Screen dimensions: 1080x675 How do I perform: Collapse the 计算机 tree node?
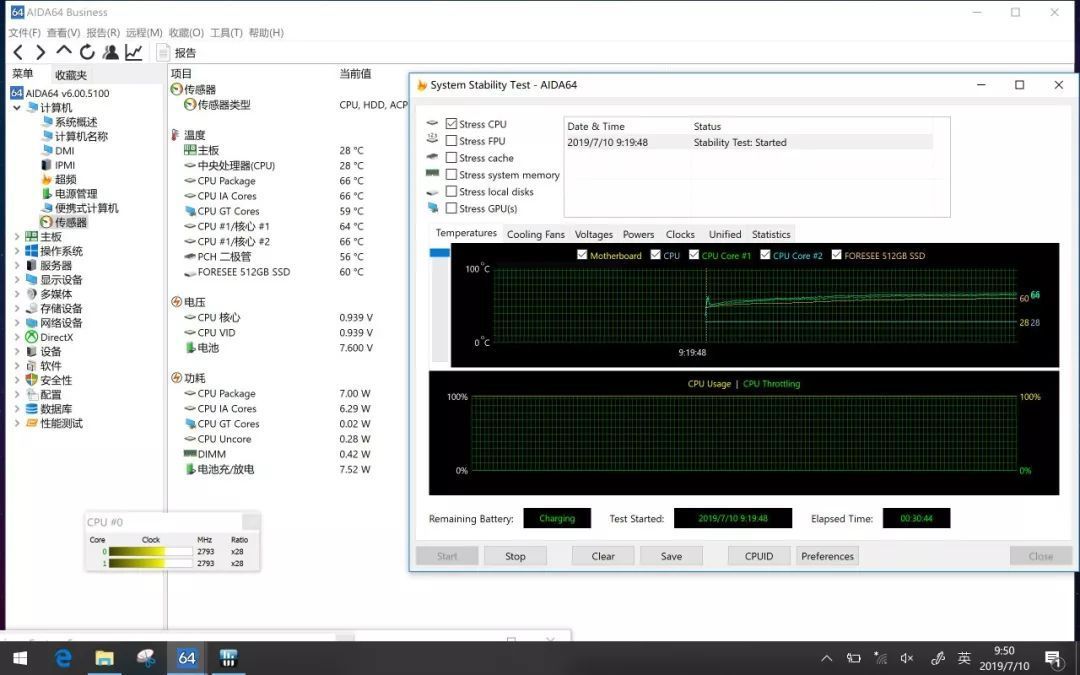click(x=17, y=107)
